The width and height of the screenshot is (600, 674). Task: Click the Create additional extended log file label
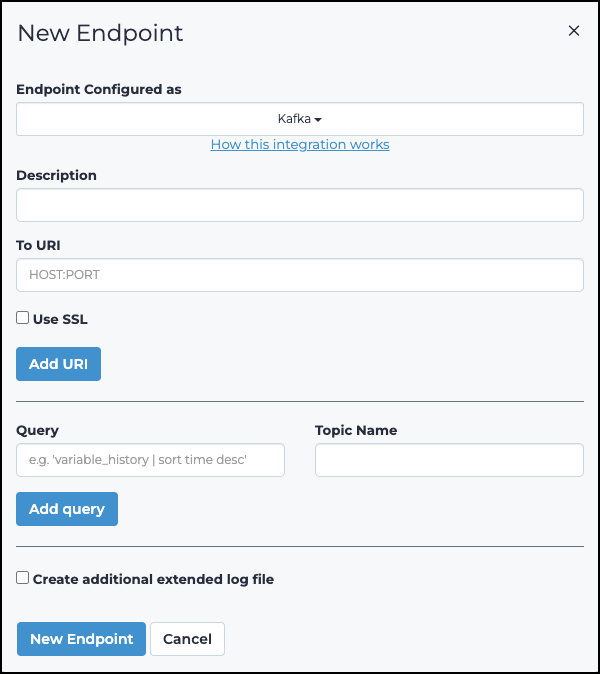[x=153, y=579]
